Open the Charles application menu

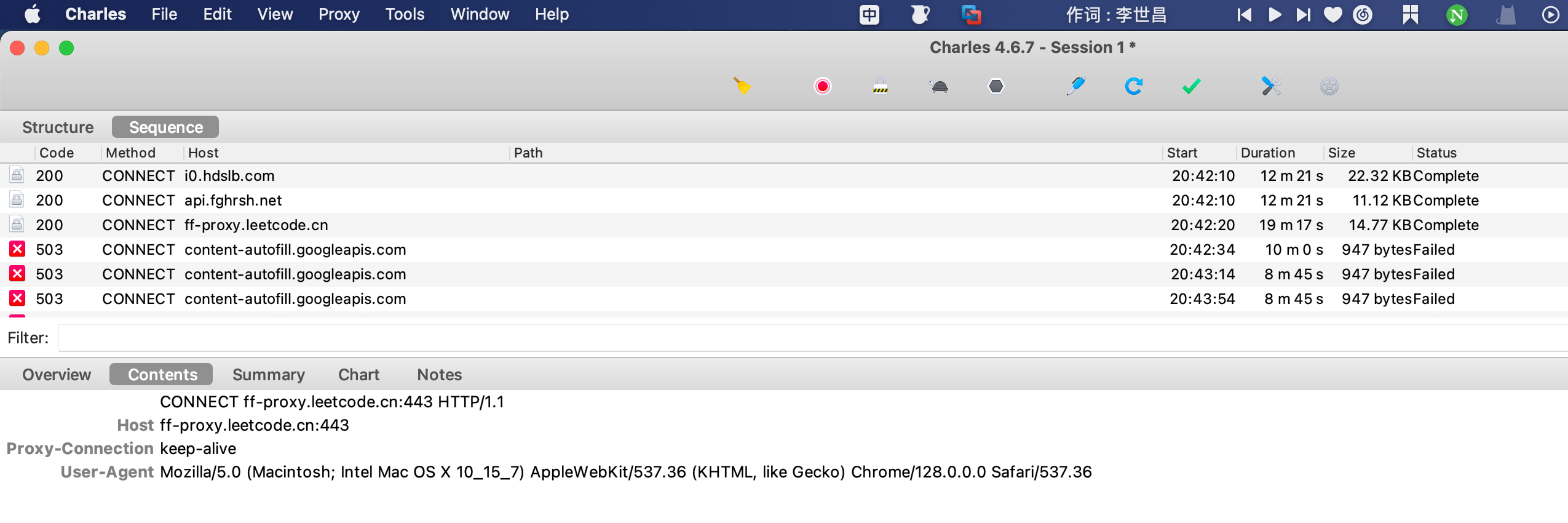click(95, 14)
